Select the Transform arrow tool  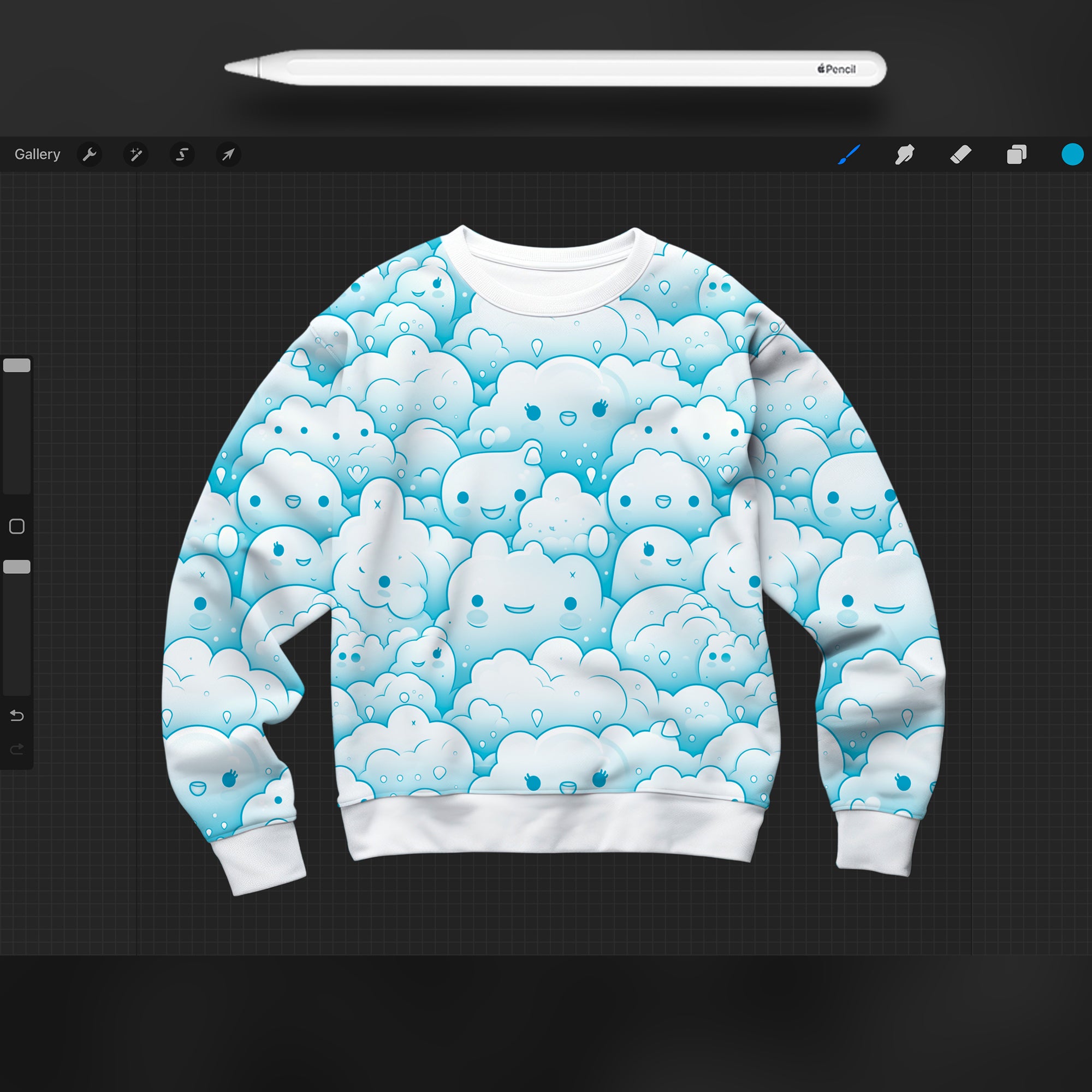point(227,155)
